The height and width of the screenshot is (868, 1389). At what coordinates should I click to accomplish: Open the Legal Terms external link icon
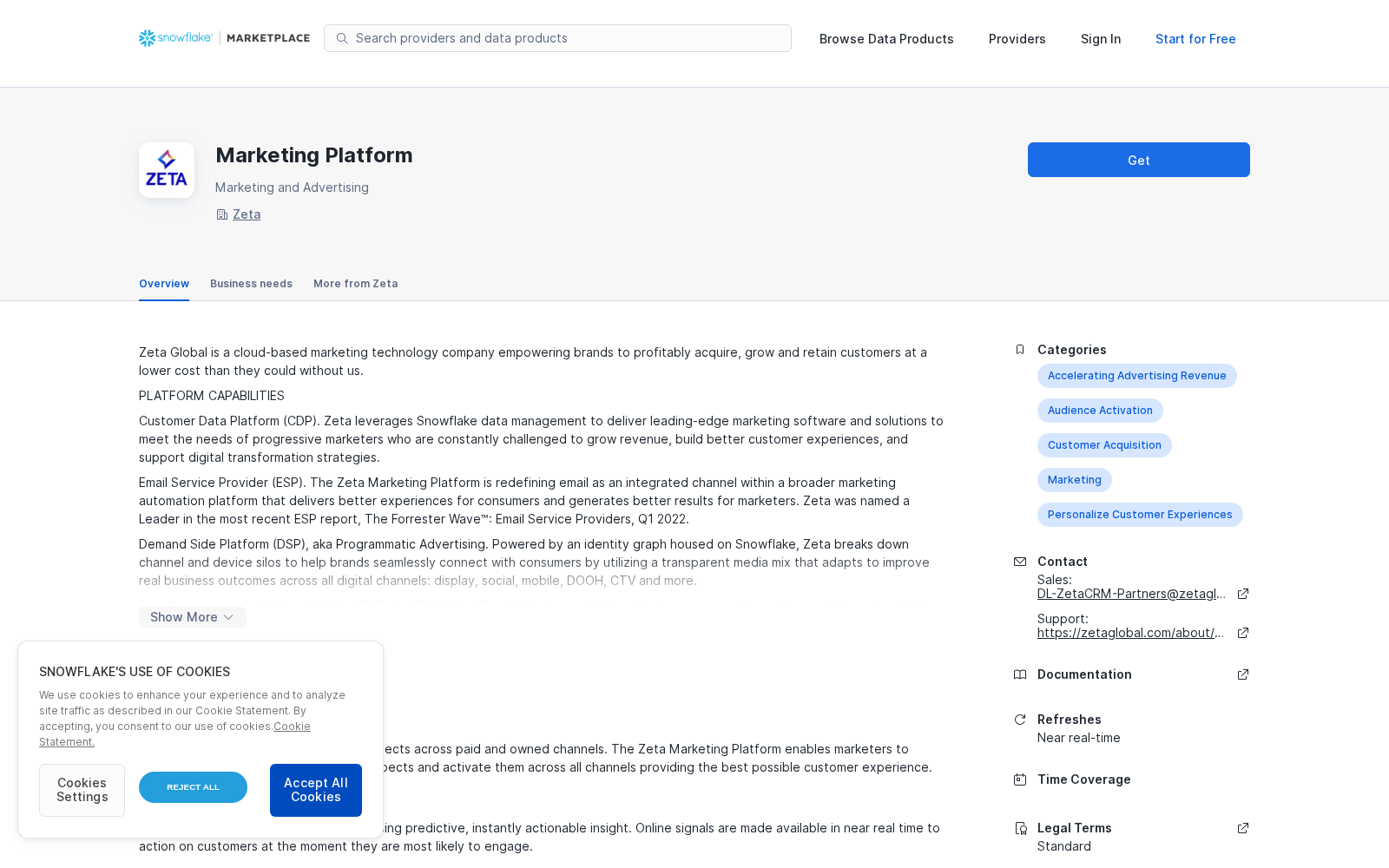1243,828
